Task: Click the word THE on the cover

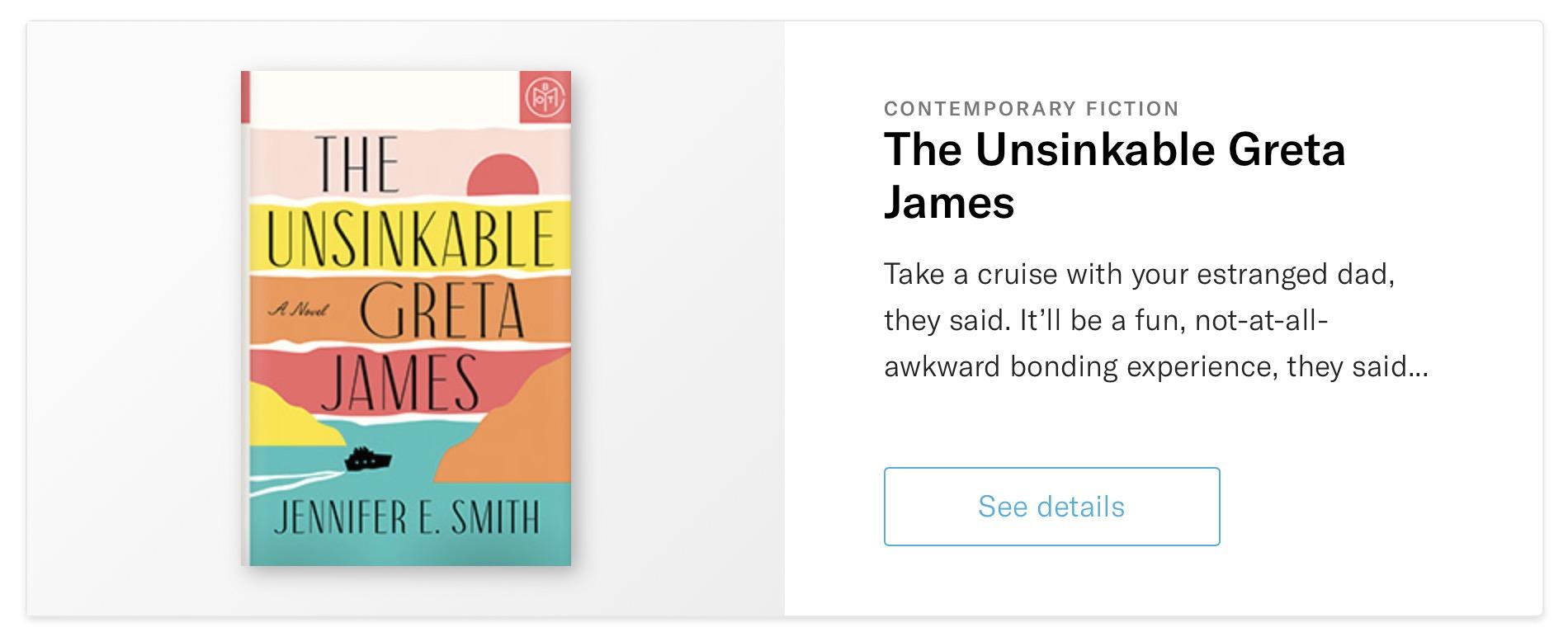Action: coord(357,165)
